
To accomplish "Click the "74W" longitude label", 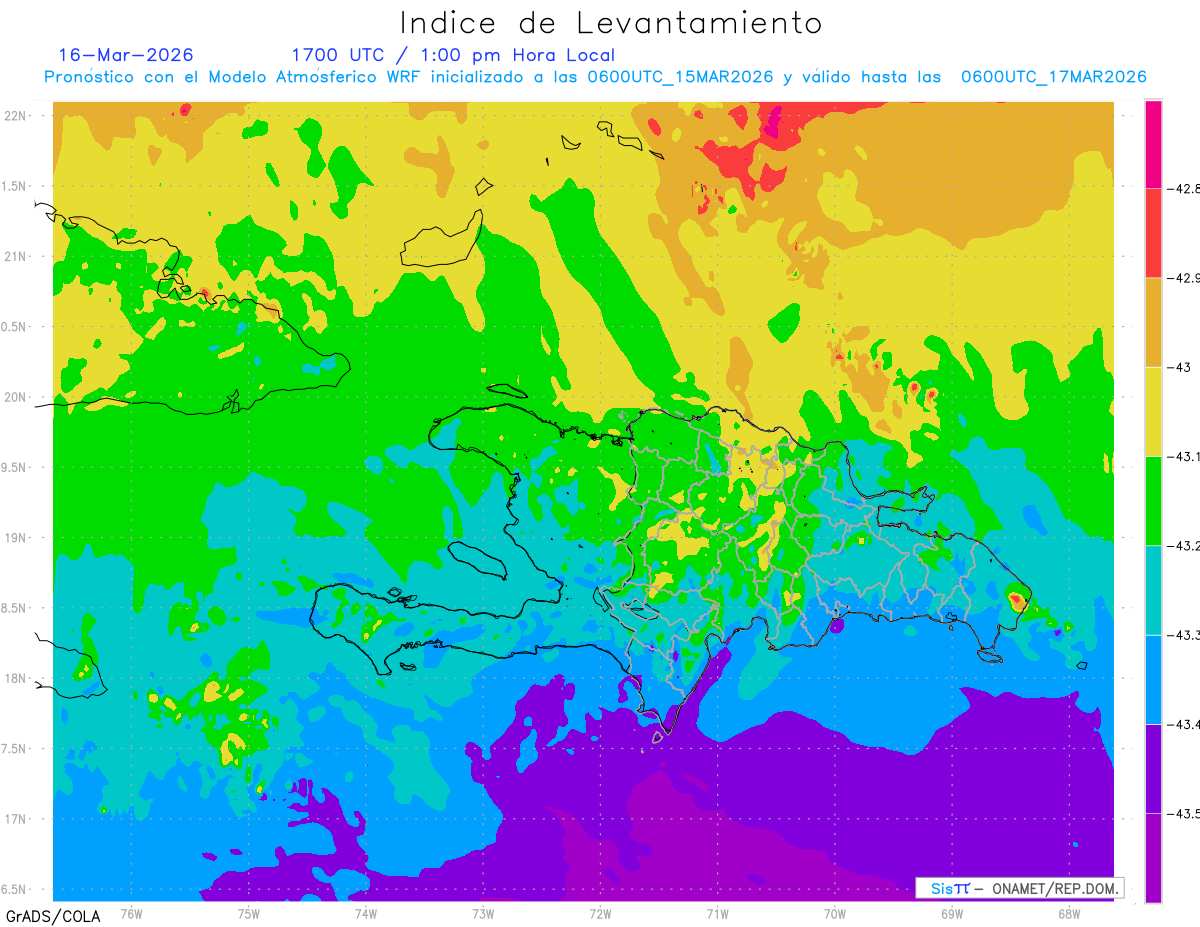I will 366,913.
